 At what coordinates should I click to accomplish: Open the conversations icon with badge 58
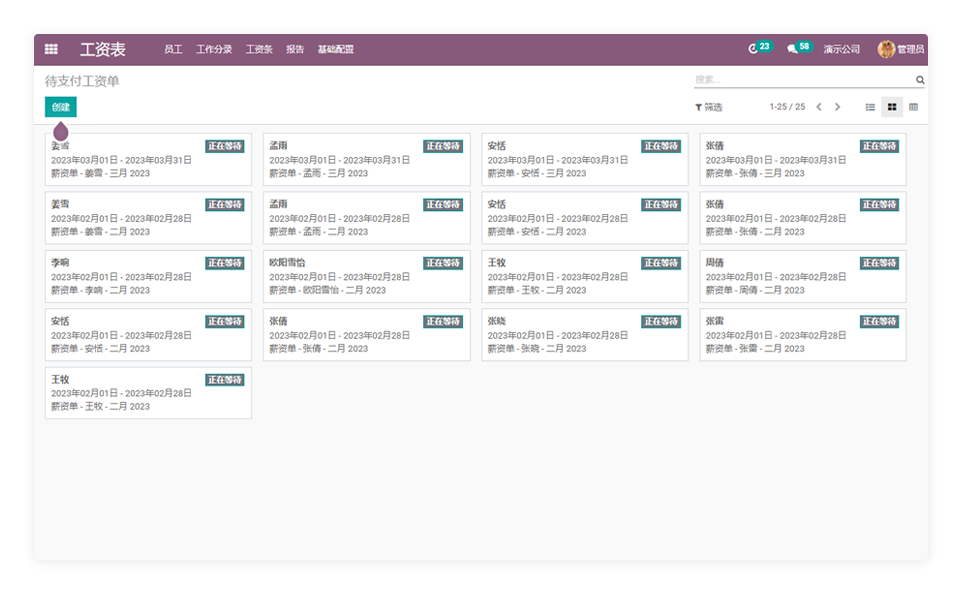[792, 49]
